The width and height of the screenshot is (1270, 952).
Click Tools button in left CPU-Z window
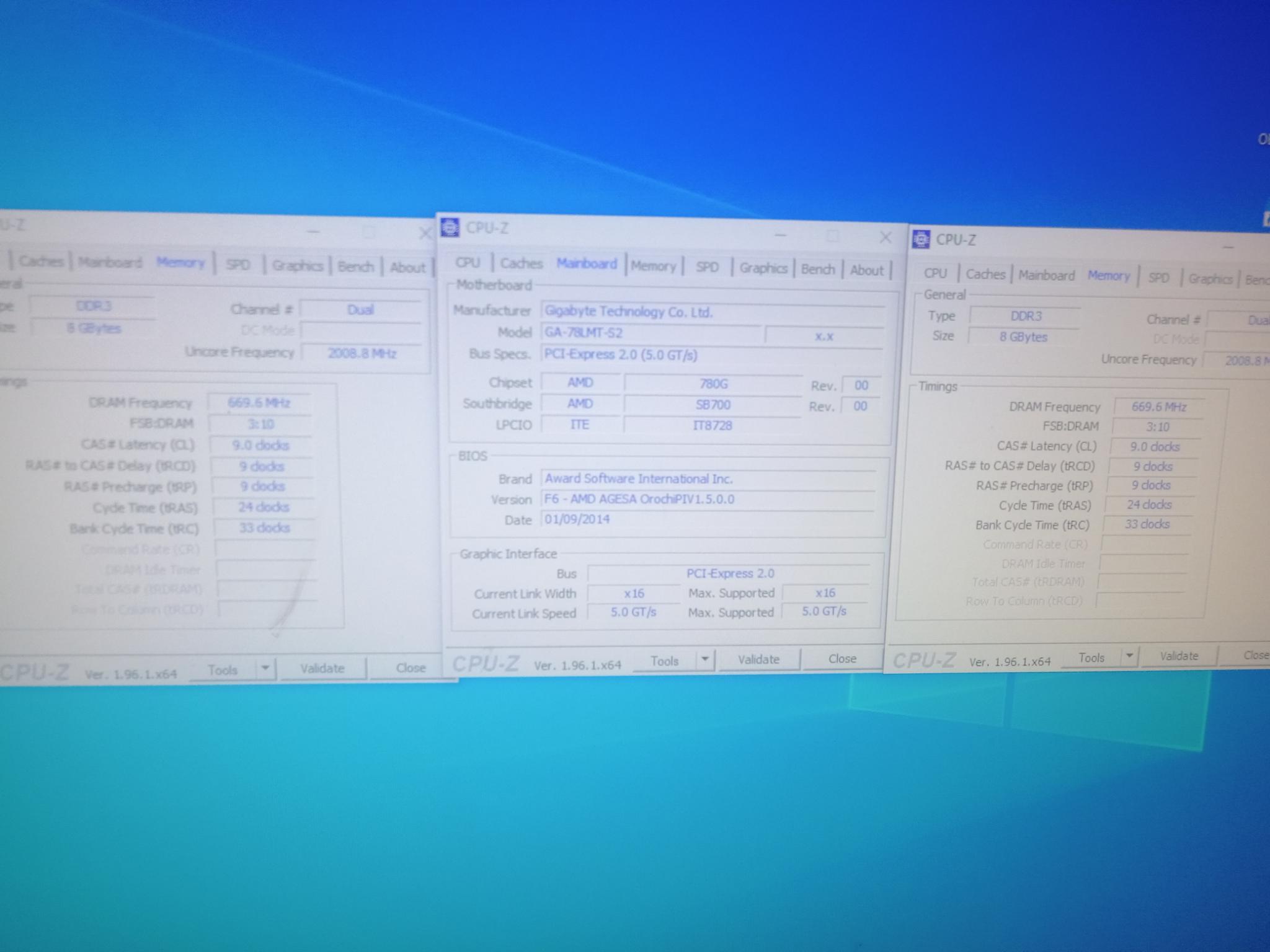tap(222, 670)
